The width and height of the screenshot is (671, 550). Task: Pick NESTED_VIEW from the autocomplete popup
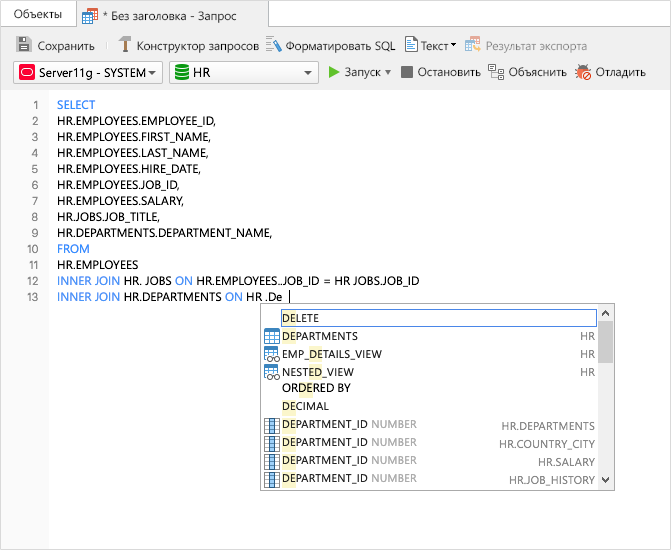pos(318,371)
